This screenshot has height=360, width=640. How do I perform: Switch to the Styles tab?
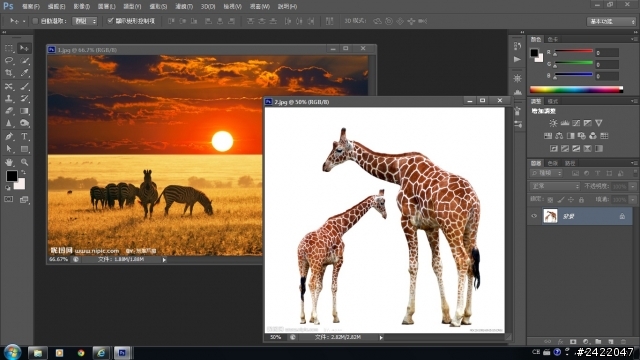[x=553, y=101]
